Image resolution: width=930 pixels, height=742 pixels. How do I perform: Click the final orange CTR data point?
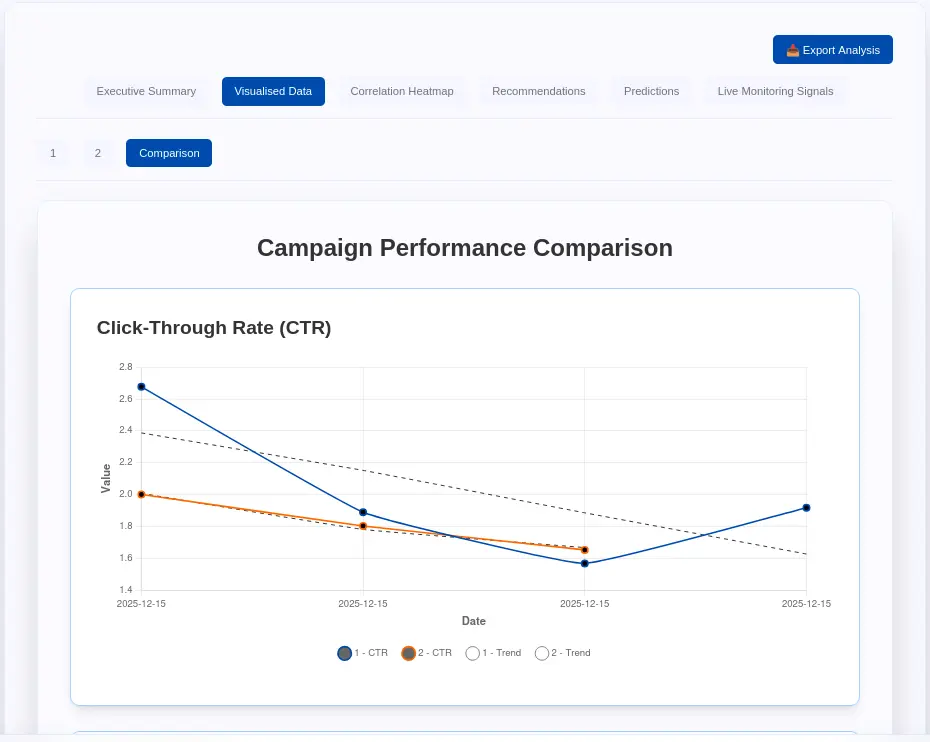[585, 550]
